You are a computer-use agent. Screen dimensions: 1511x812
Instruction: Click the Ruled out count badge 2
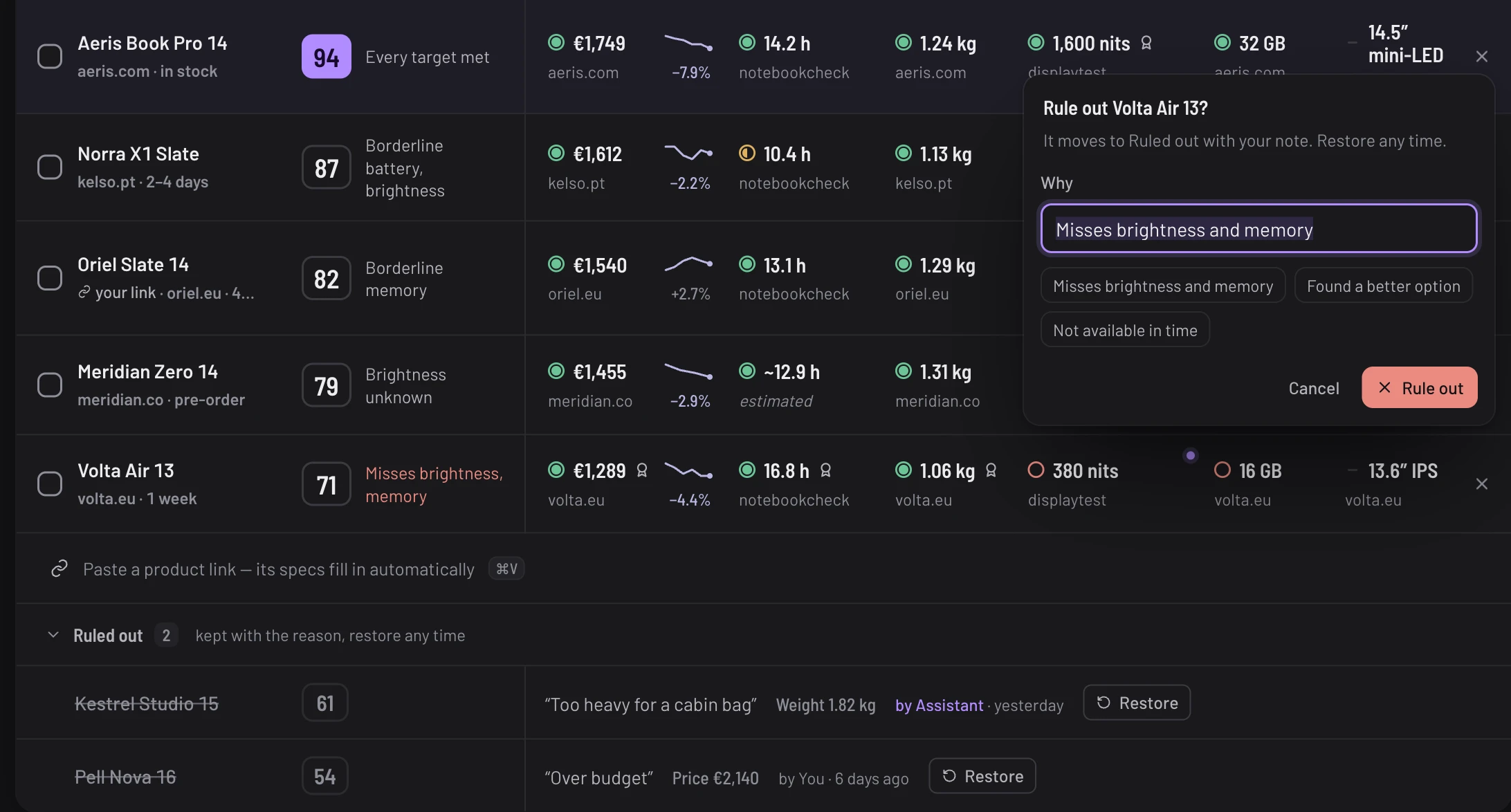click(x=166, y=635)
